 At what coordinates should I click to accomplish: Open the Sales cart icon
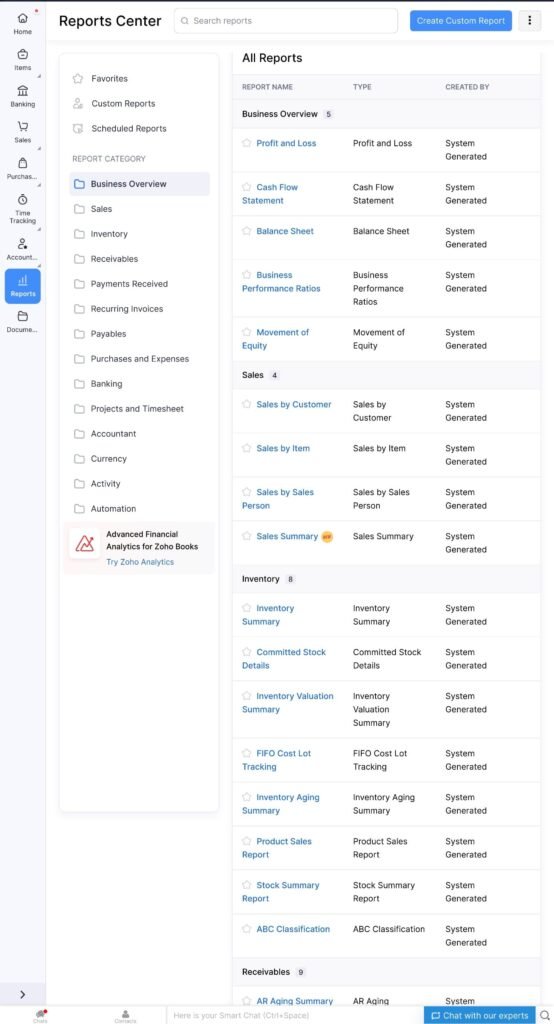tap(22, 127)
